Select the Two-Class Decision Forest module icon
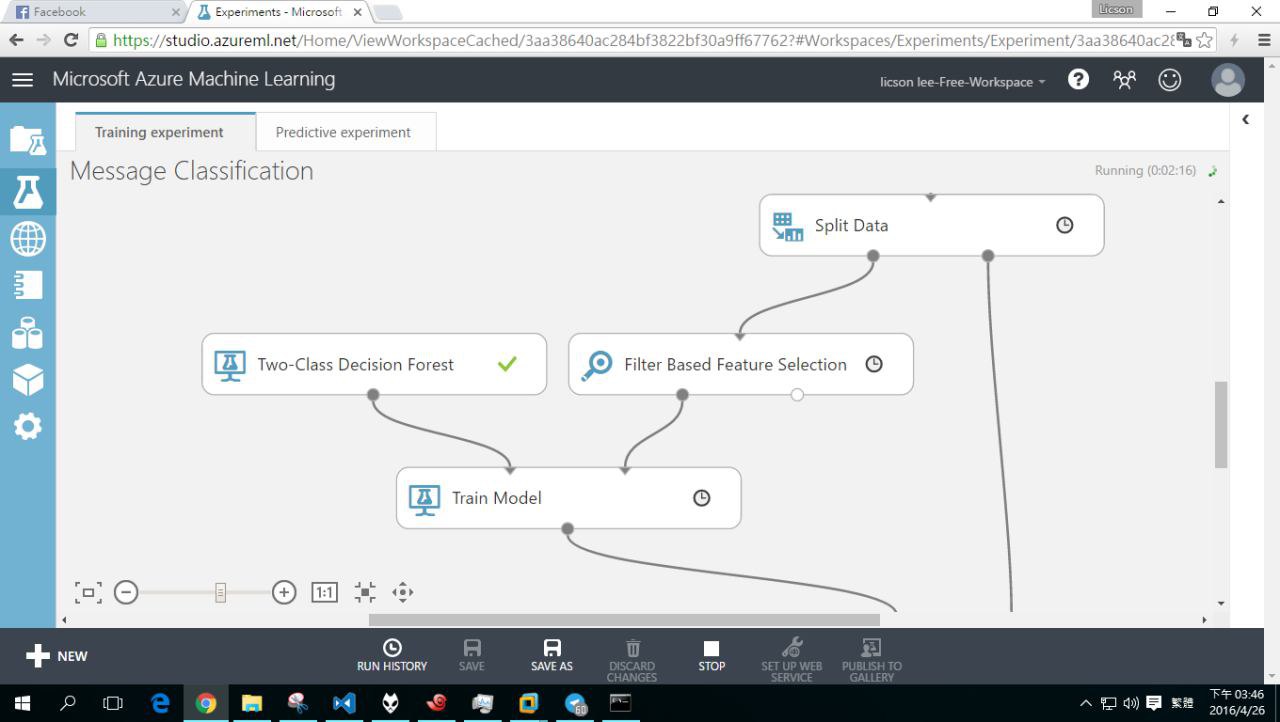The image size is (1280, 722). (x=230, y=365)
